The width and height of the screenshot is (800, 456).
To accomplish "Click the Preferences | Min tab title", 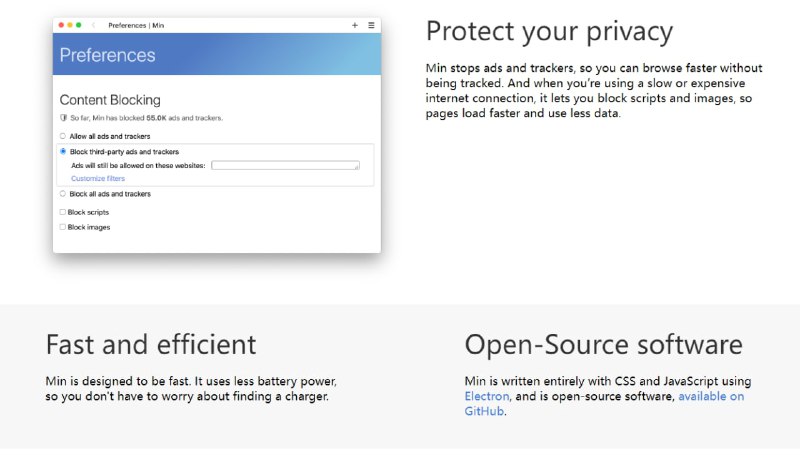I will [x=137, y=25].
